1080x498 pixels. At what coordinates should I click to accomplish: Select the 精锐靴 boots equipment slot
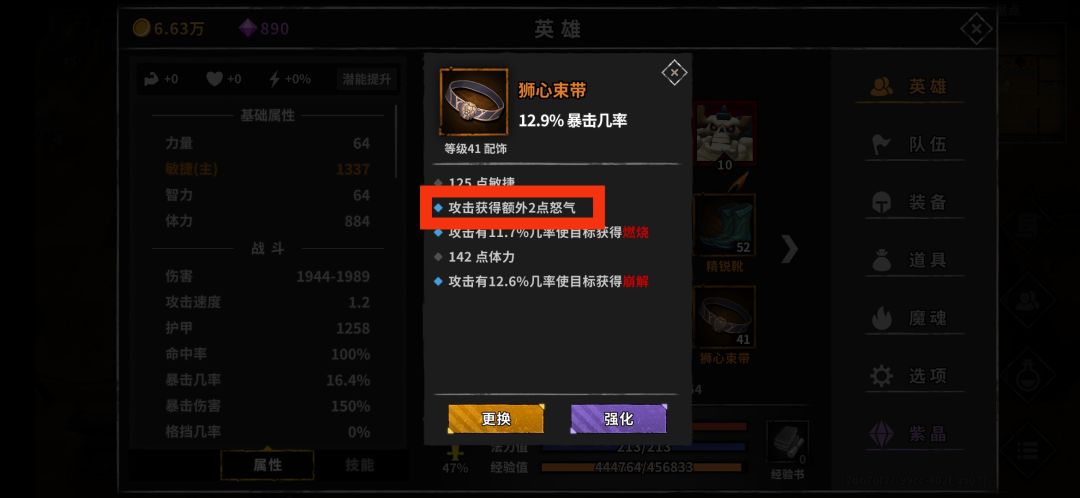(x=724, y=225)
